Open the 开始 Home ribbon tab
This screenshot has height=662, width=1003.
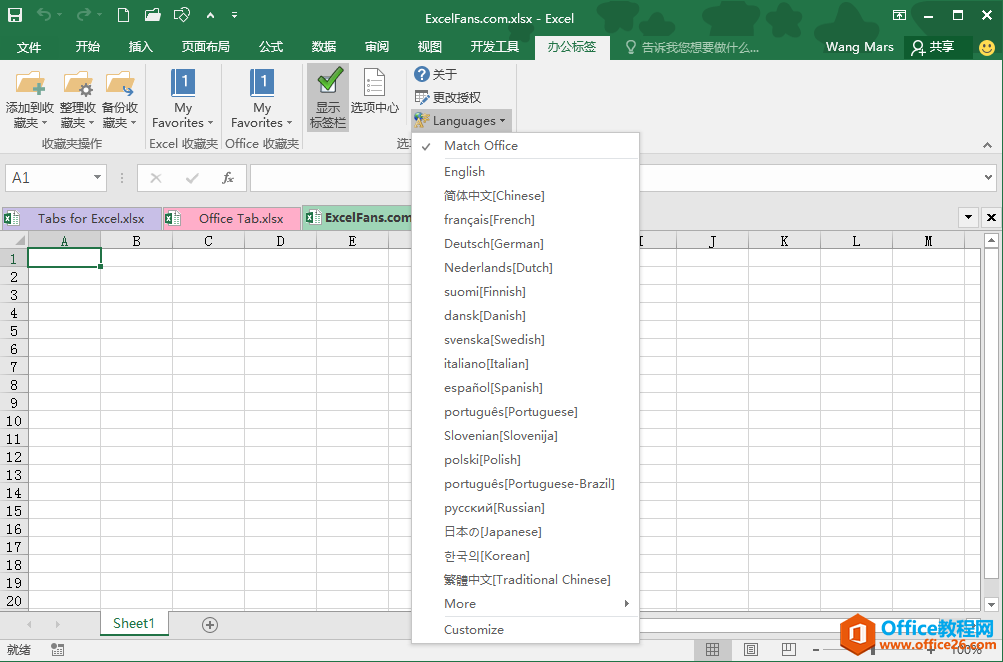87,47
